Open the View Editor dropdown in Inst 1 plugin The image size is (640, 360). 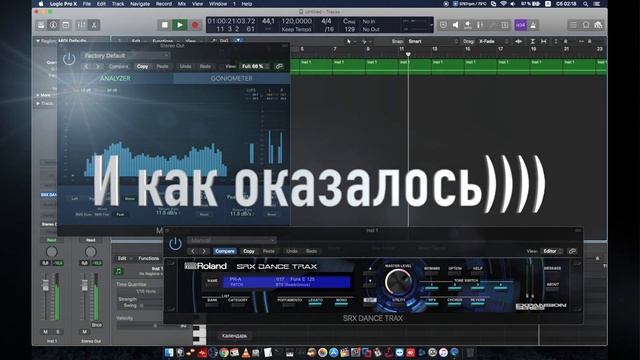pos(552,251)
